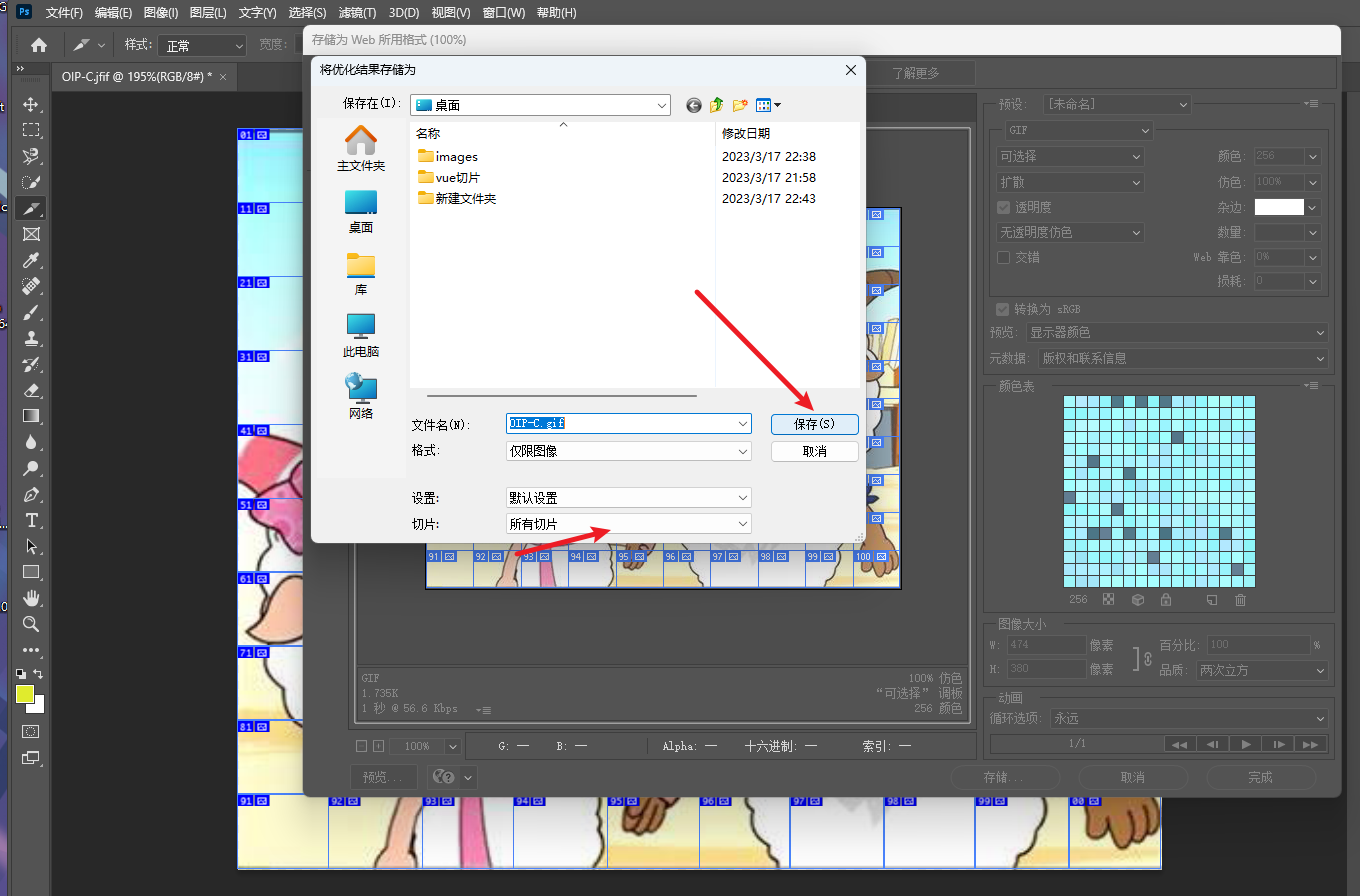Select the History Brush tool

[x=31, y=364]
